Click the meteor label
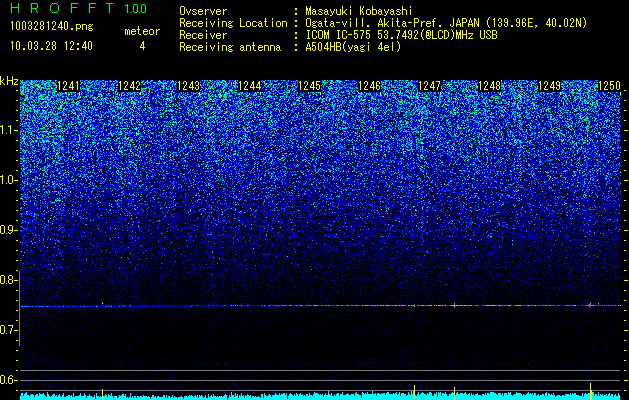The image size is (629, 400). point(142,31)
